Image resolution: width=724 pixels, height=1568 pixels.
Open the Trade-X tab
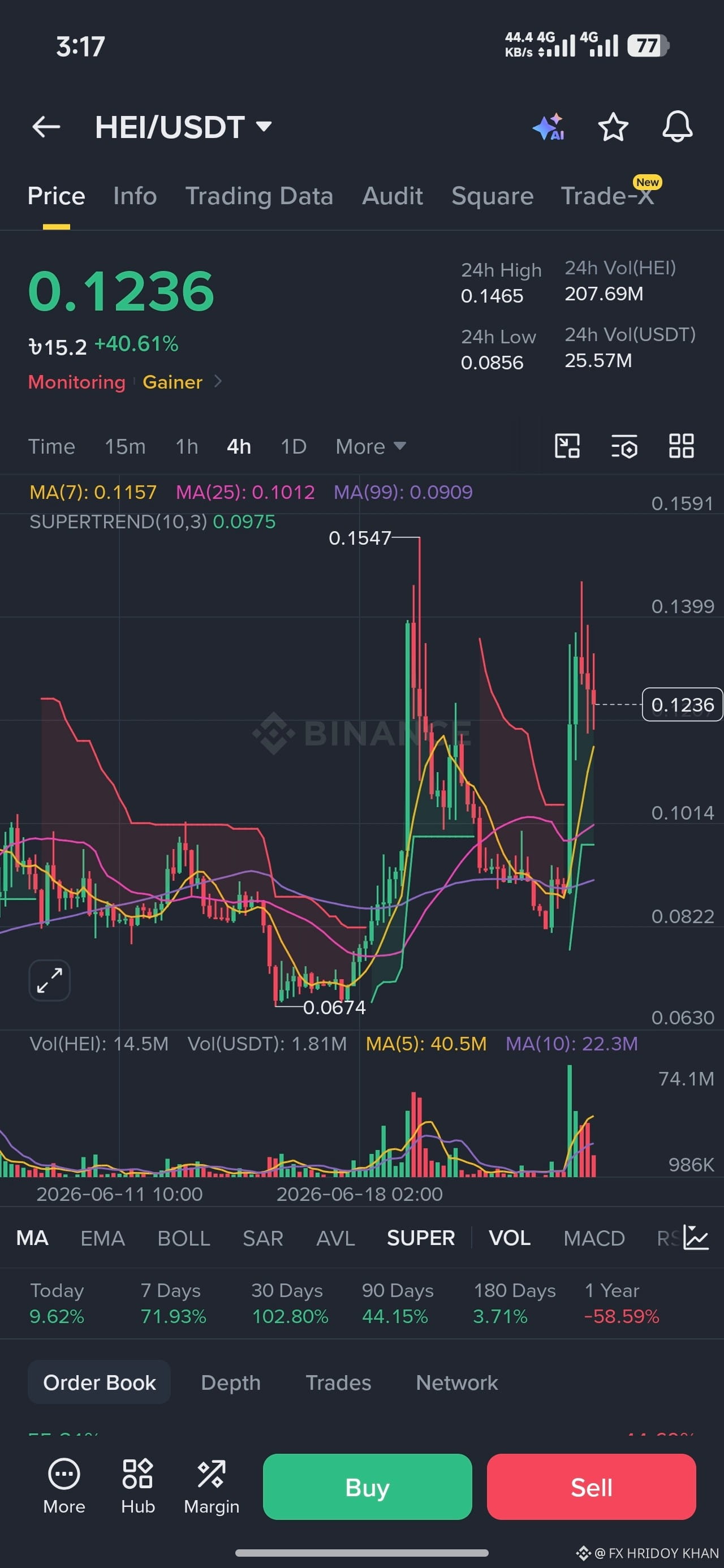pos(607,196)
